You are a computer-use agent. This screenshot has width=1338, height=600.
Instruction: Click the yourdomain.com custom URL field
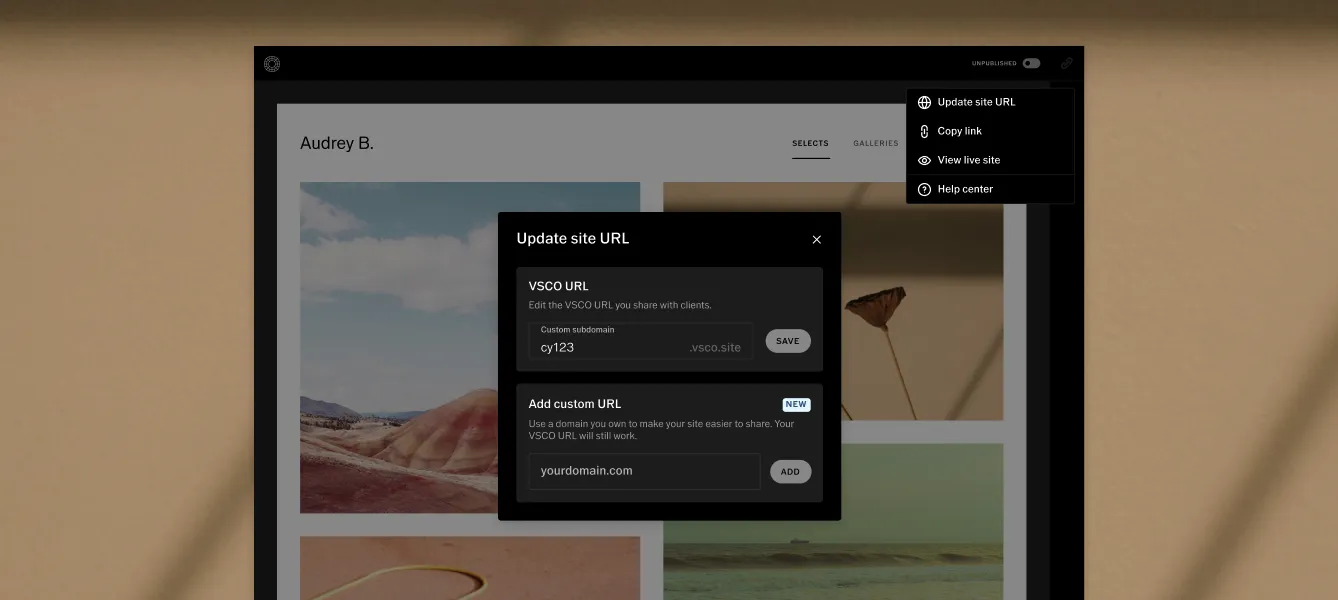(x=644, y=471)
